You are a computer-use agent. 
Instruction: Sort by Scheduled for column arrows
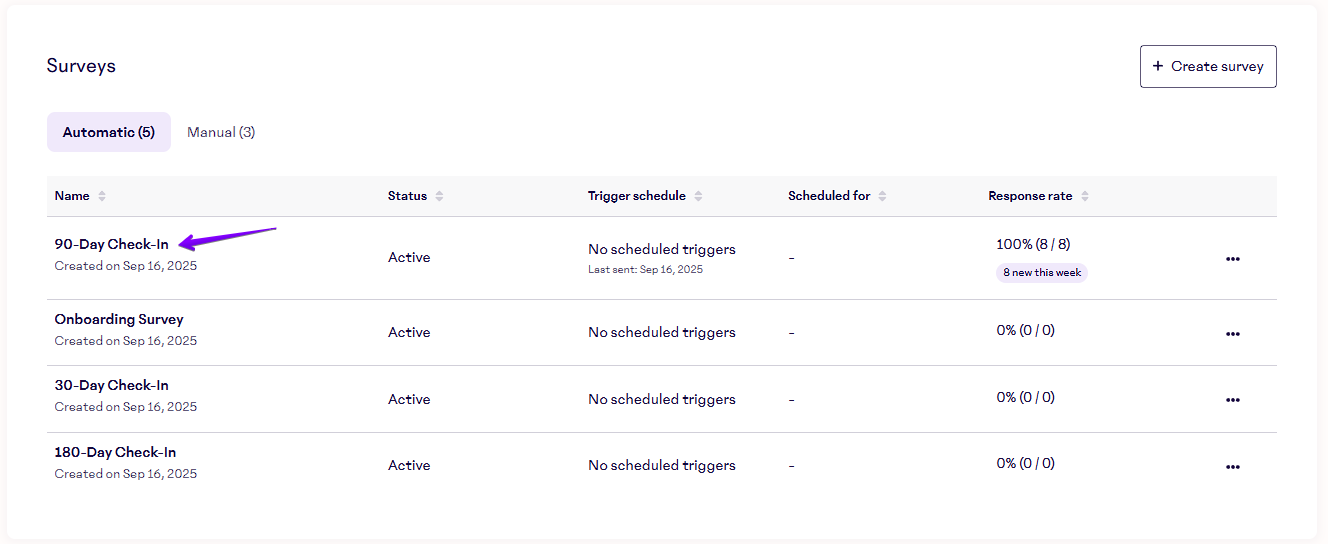tap(882, 196)
